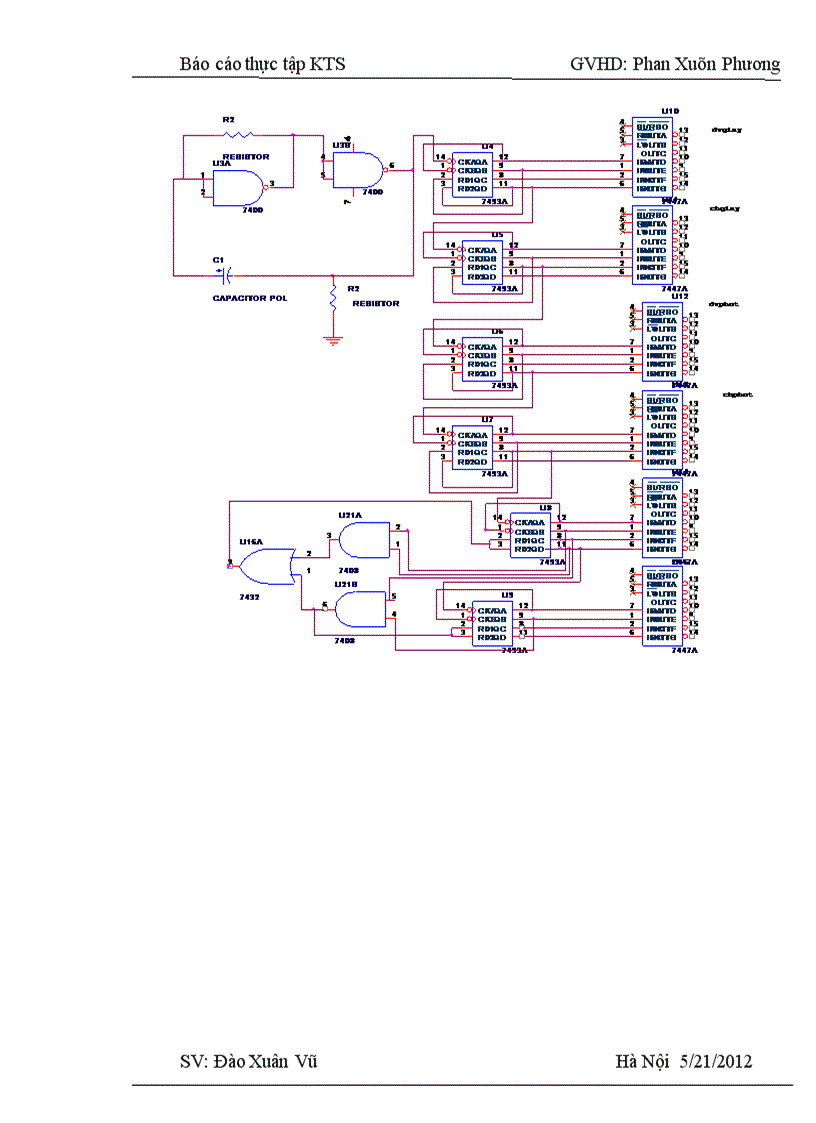Click the 'Hà Nội 5/21/2012' footer date

pyautogui.click(x=683, y=1061)
